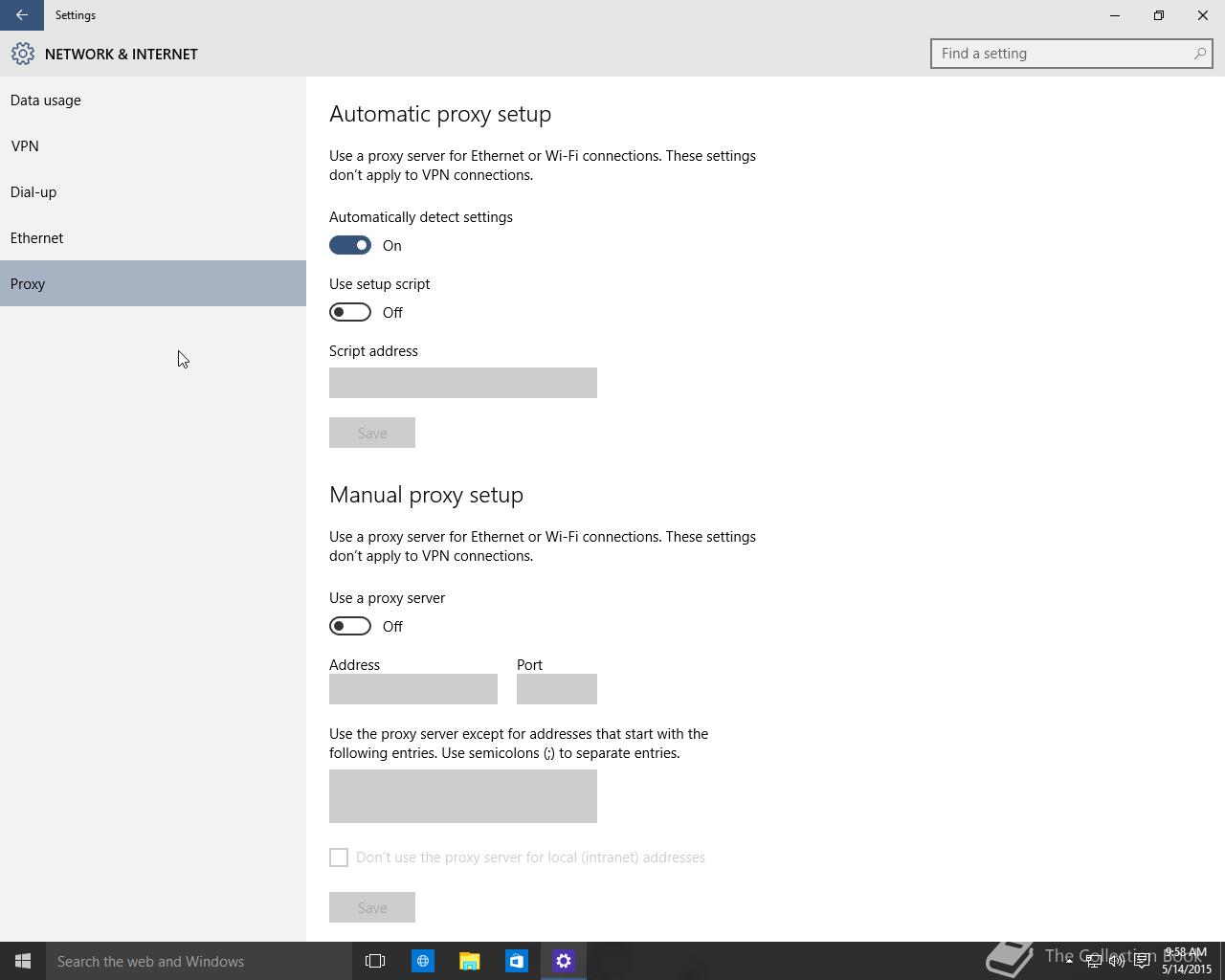
Task: Open the network status tray icon
Action: coord(1093,961)
